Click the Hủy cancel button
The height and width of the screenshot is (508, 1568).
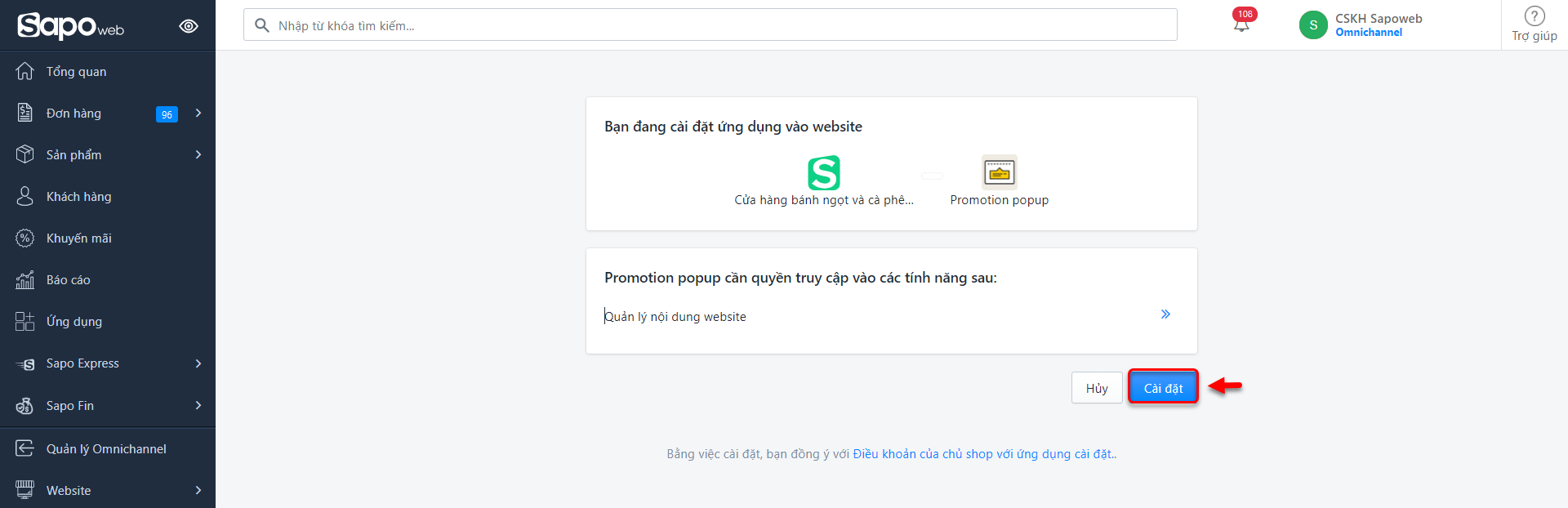pos(1097,388)
